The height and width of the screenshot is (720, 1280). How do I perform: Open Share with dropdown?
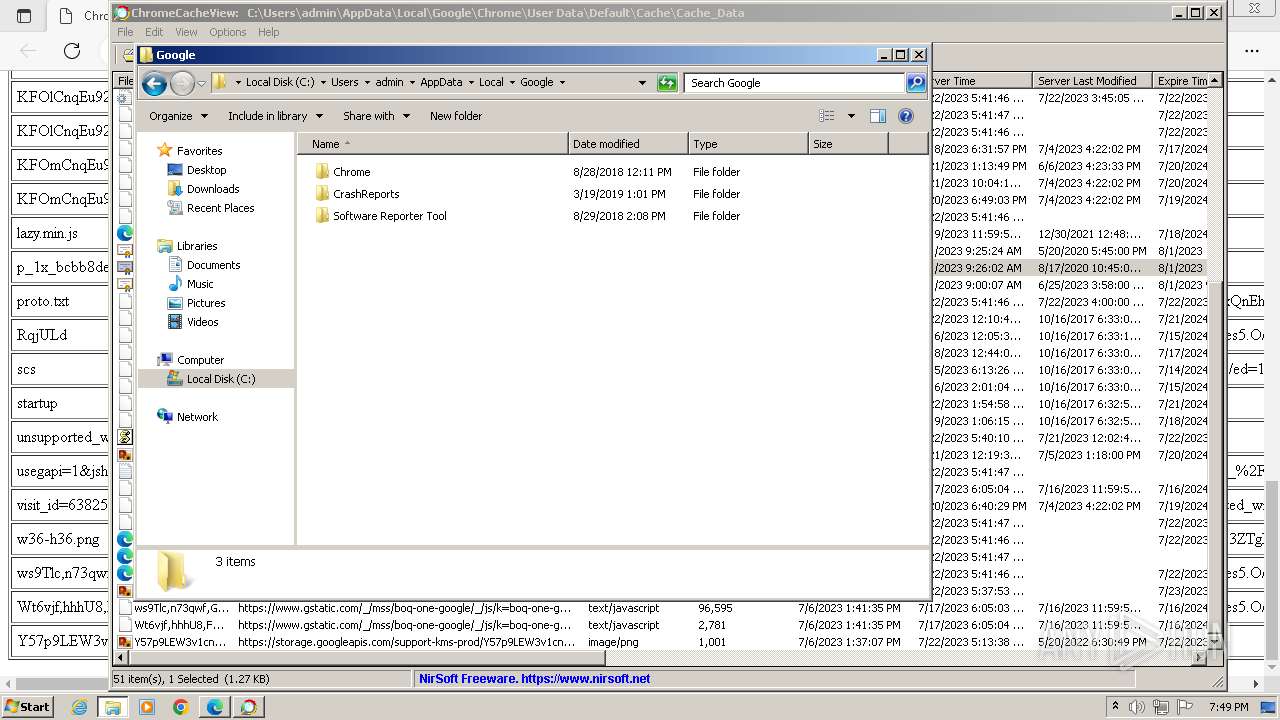coord(376,116)
